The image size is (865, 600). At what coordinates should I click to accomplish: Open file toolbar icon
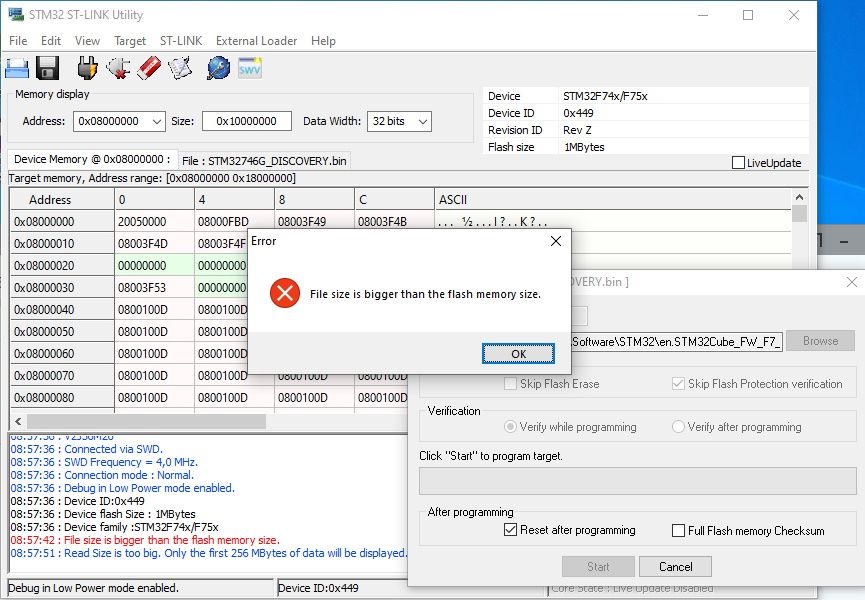pos(17,68)
